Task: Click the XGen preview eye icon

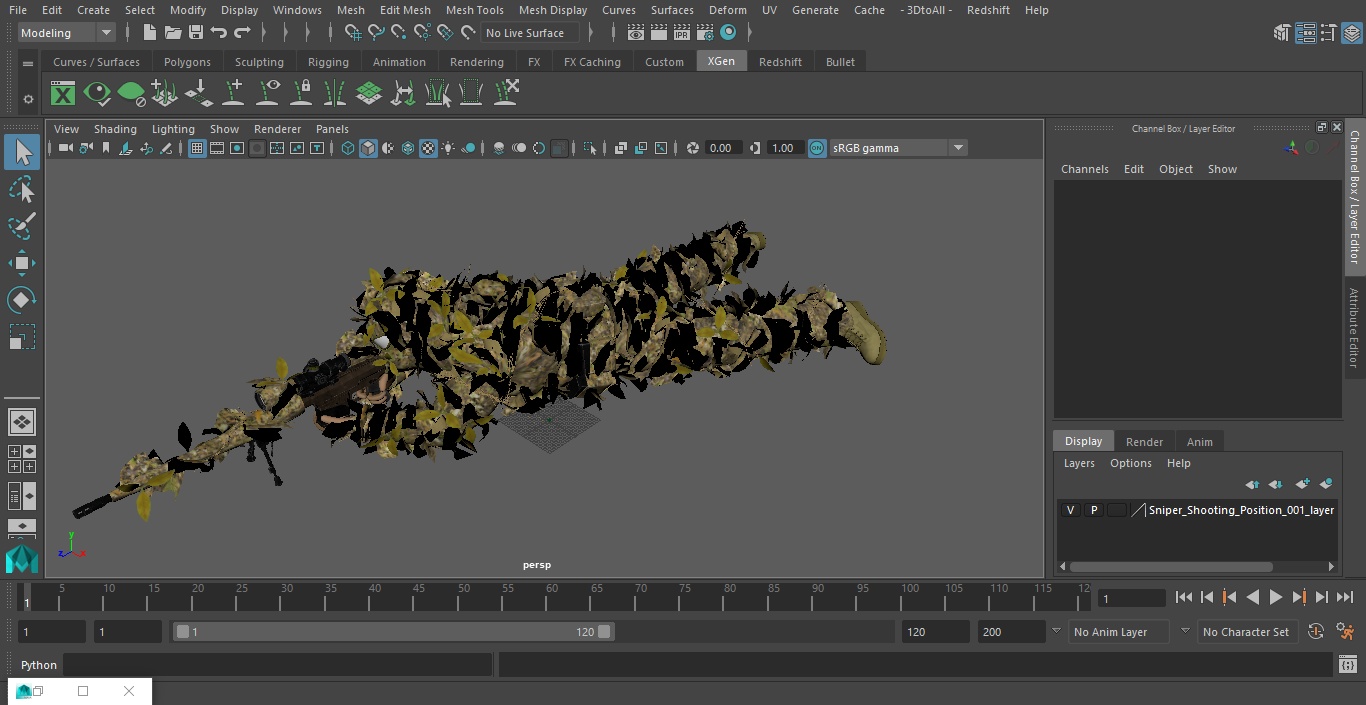Action: tap(97, 94)
